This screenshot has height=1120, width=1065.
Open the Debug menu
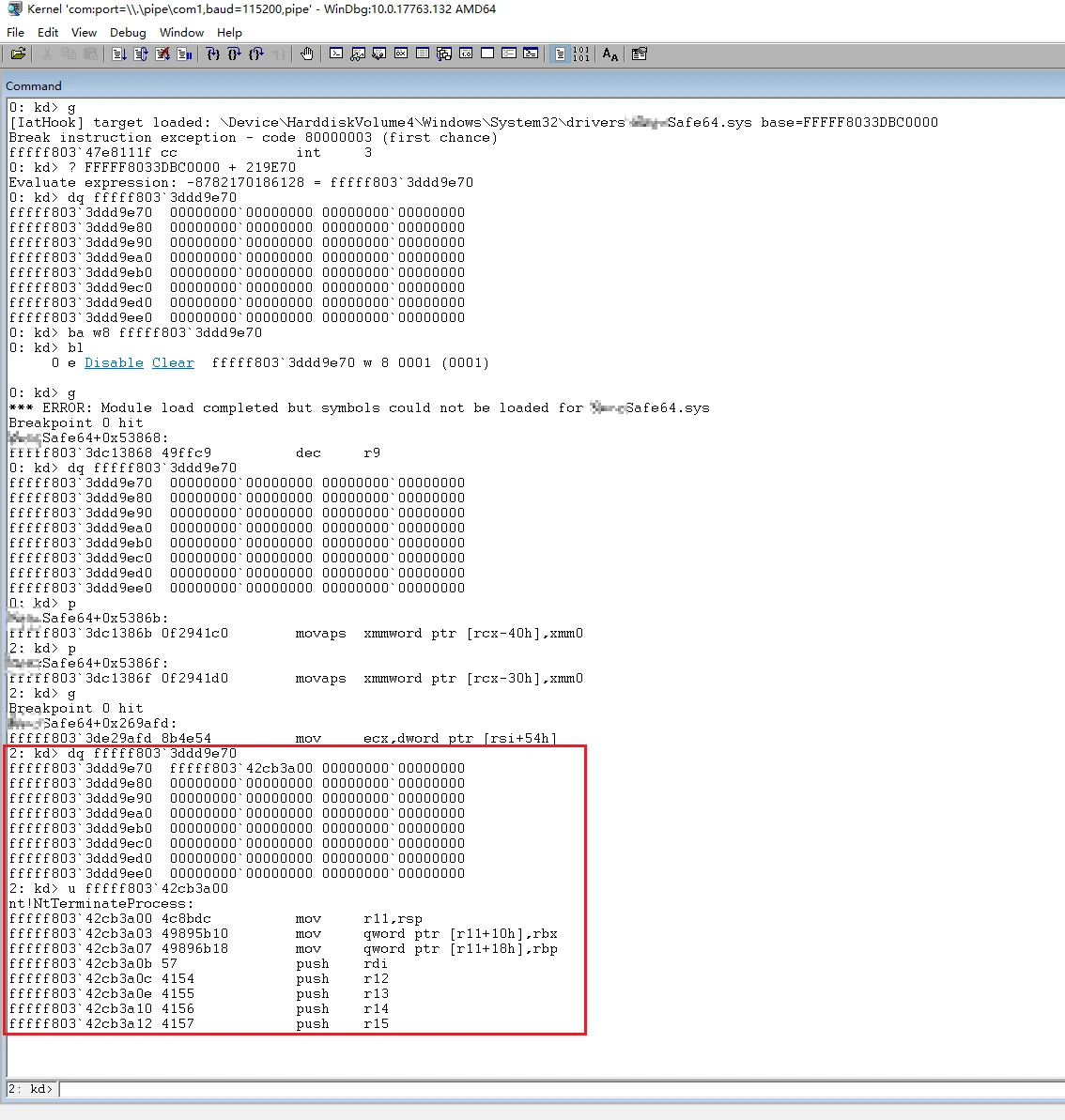pos(128,32)
